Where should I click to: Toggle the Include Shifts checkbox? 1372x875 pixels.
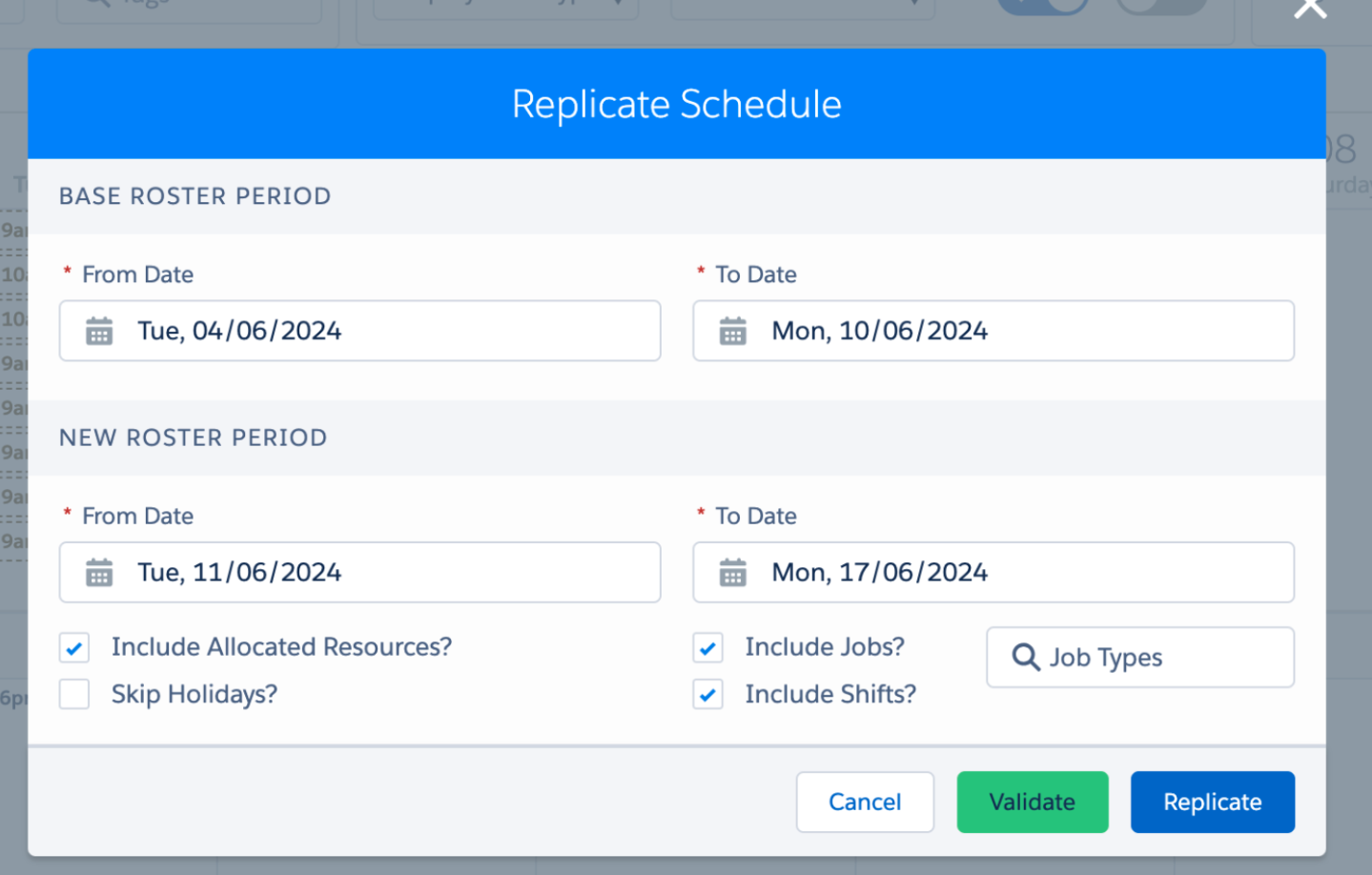point(707,694)
